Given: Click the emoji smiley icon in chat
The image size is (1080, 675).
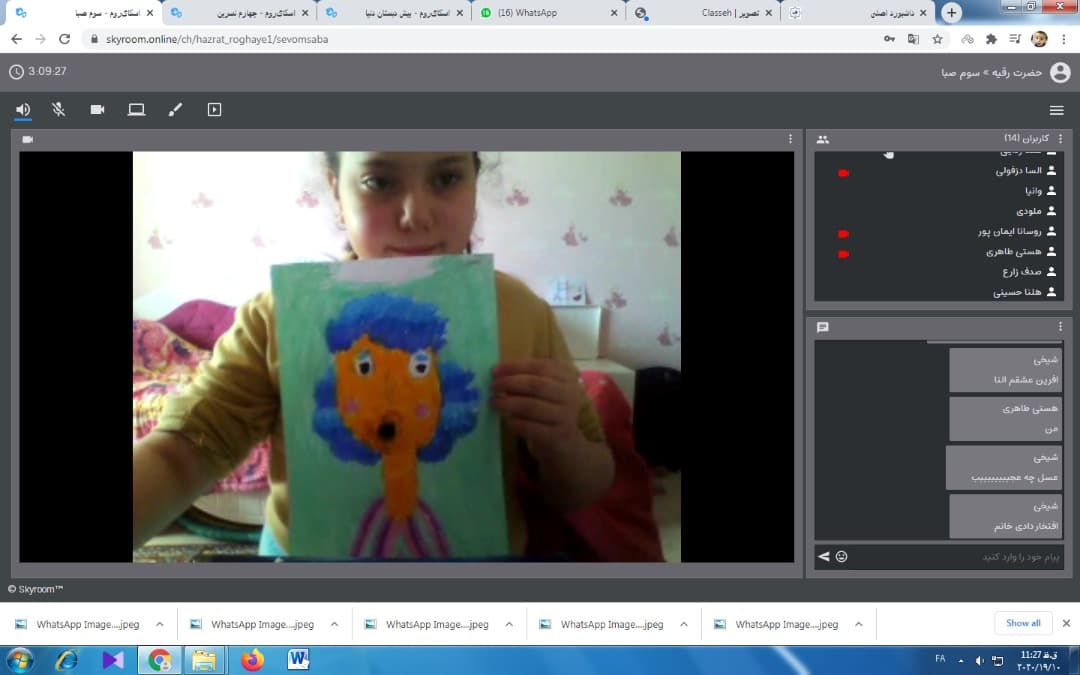Looking at the screenshot, I should [x=841, y=557].
